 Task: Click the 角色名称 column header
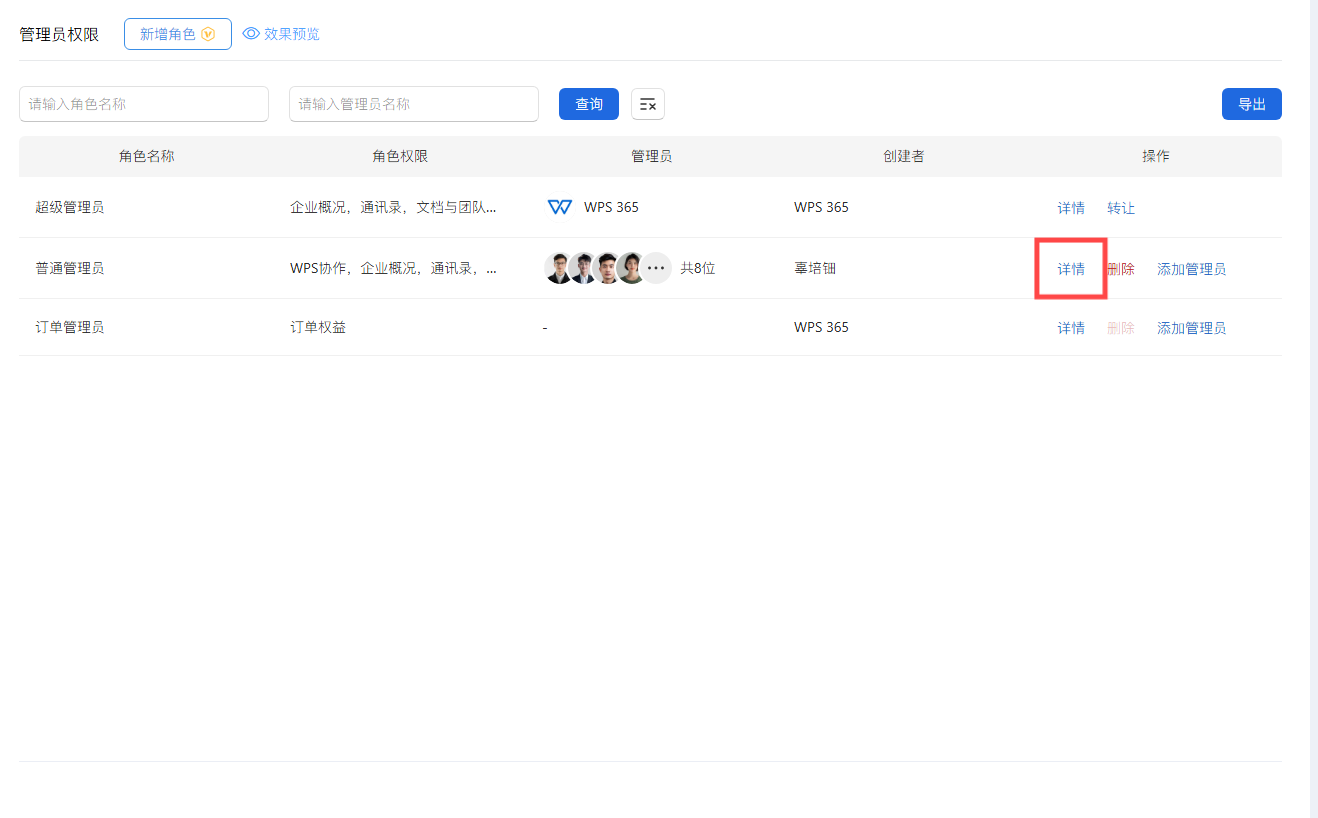click(x=147, y=156)
